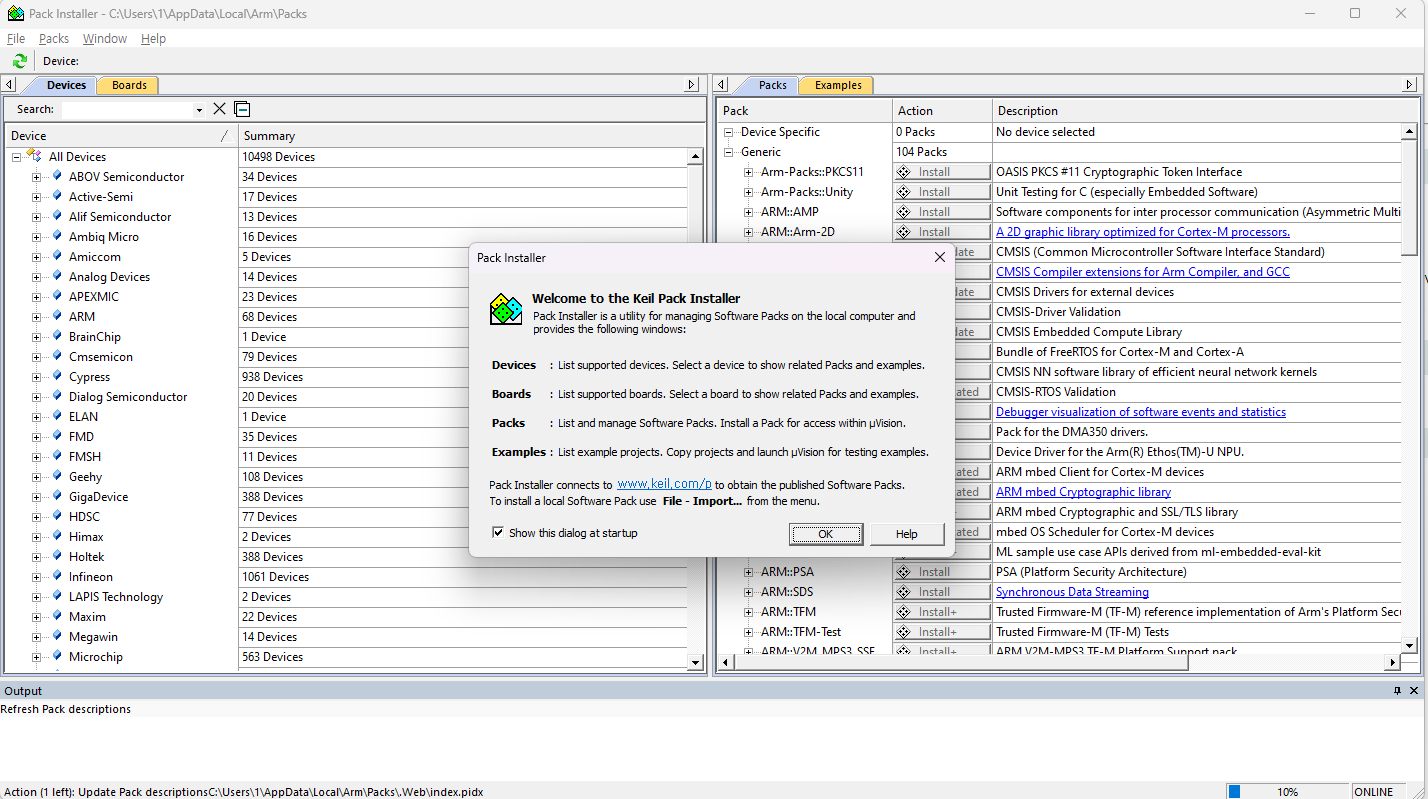The height and width of the screenshot is (799, 1428).
Task: Install the Arm-Packs::Unity pack
Action: click(x=942, y=192)
